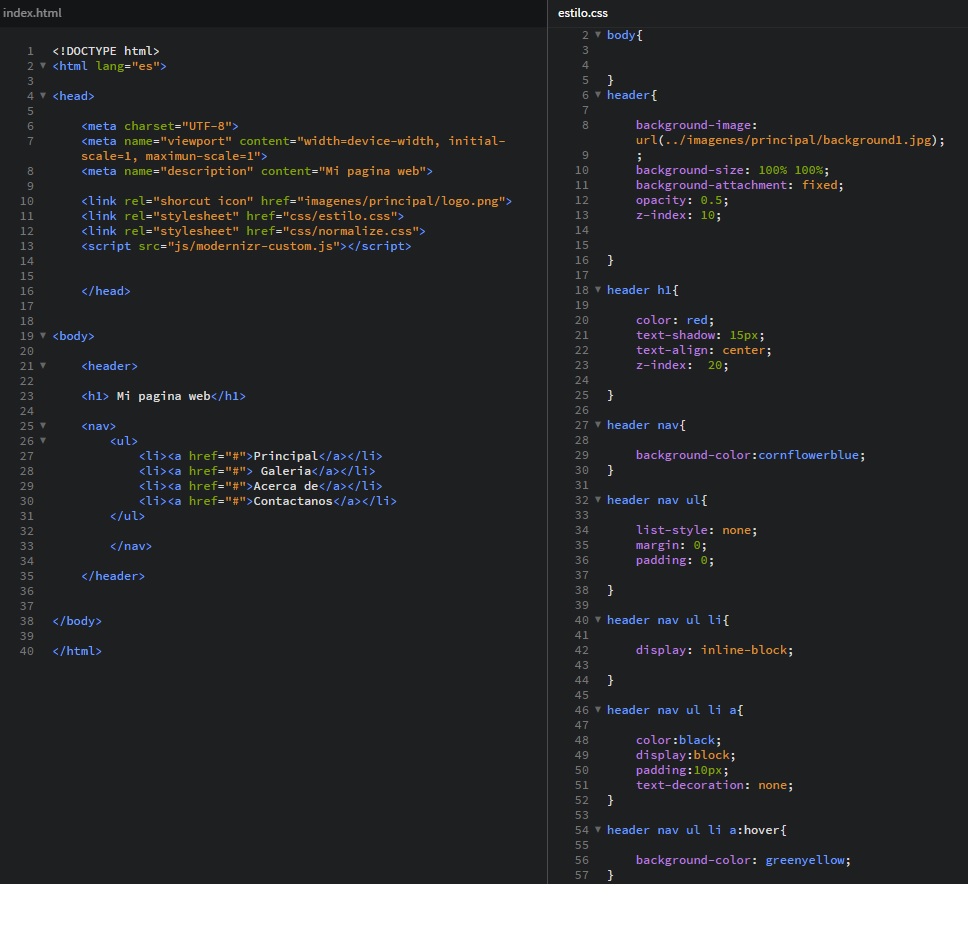Click the h1 text Mi pagina web
Viewport: 968px width, 932px height.
164,396
